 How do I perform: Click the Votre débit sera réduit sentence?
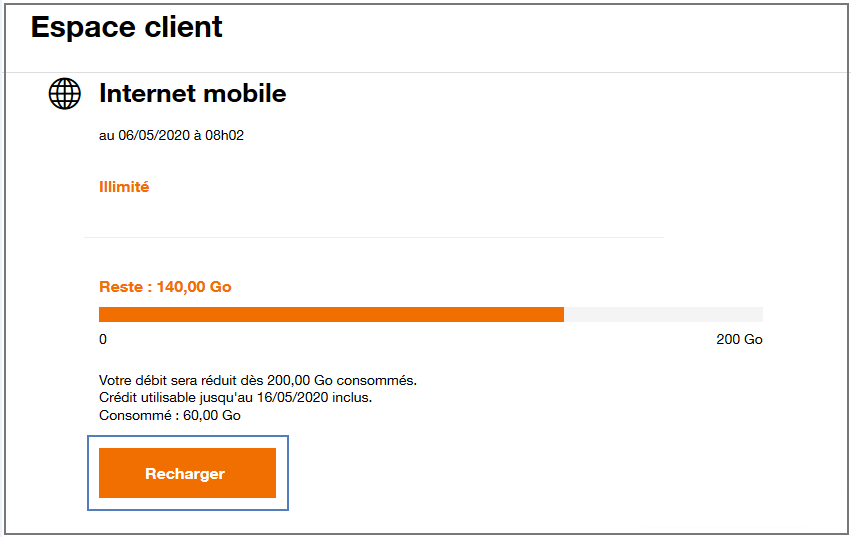point(258,380)
